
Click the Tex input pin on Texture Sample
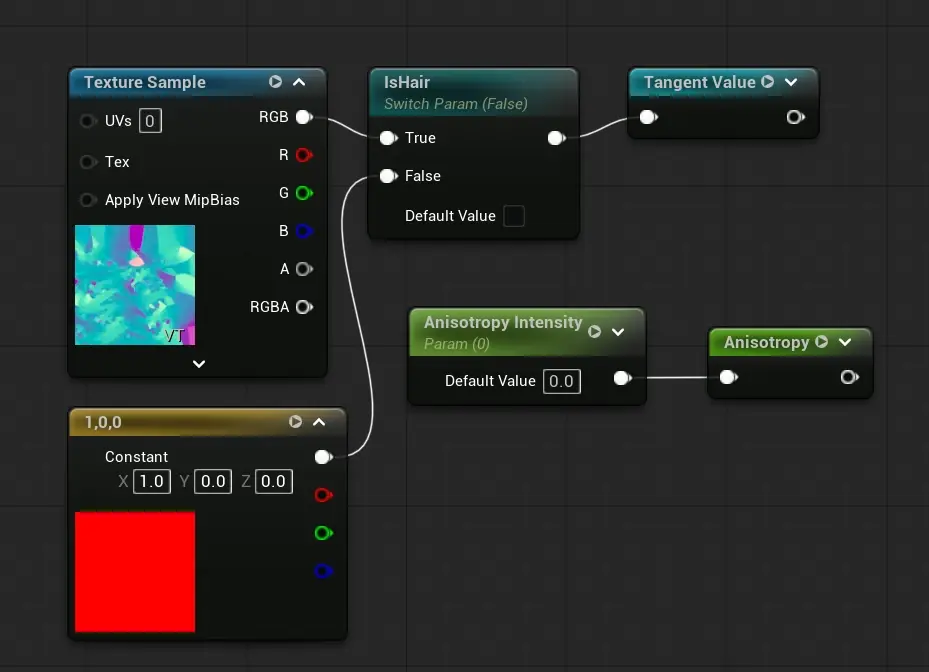pos(88,162)
